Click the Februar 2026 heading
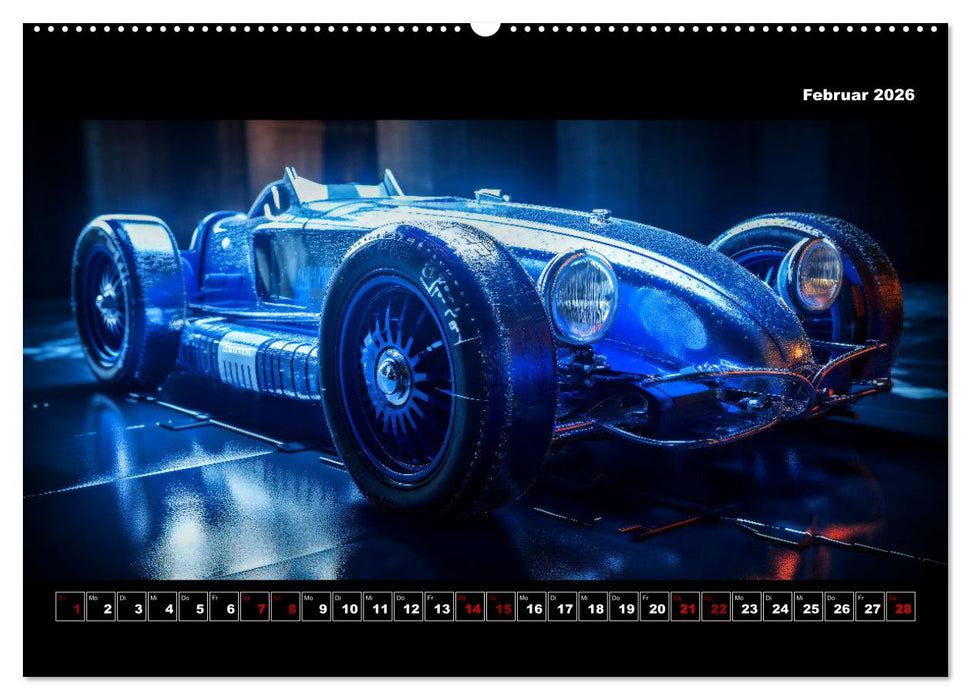The width and height of the screenshot is (971, 700). pyautogui.click(x=857, y=95)
